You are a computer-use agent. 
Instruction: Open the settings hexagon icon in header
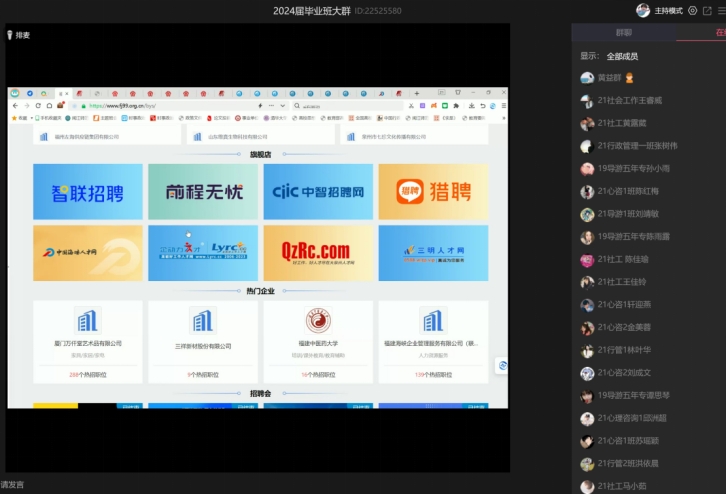[692, 10]
